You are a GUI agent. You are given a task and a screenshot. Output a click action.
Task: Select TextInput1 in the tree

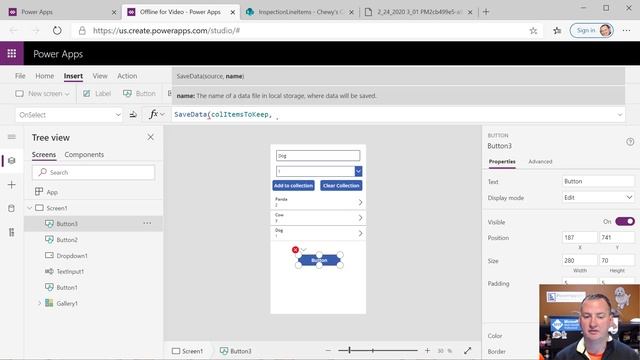click(x=70, y=271)
